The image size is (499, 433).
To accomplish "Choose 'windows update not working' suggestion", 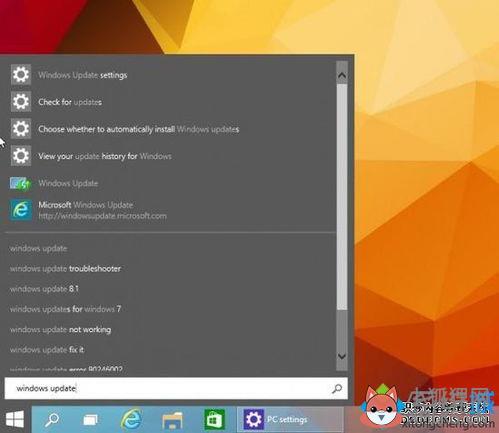I will click(x=60, y=330).
